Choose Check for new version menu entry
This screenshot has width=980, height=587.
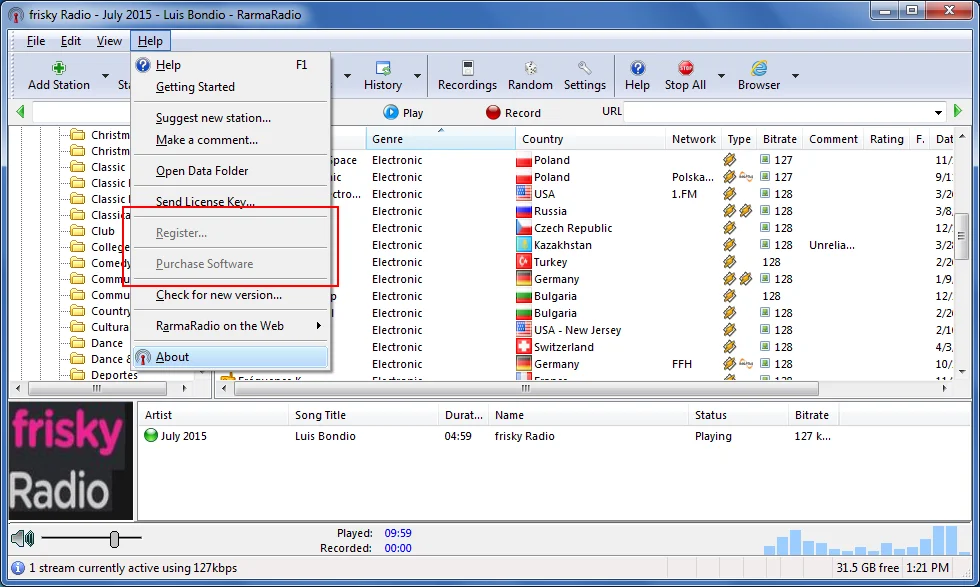point(218,295)
